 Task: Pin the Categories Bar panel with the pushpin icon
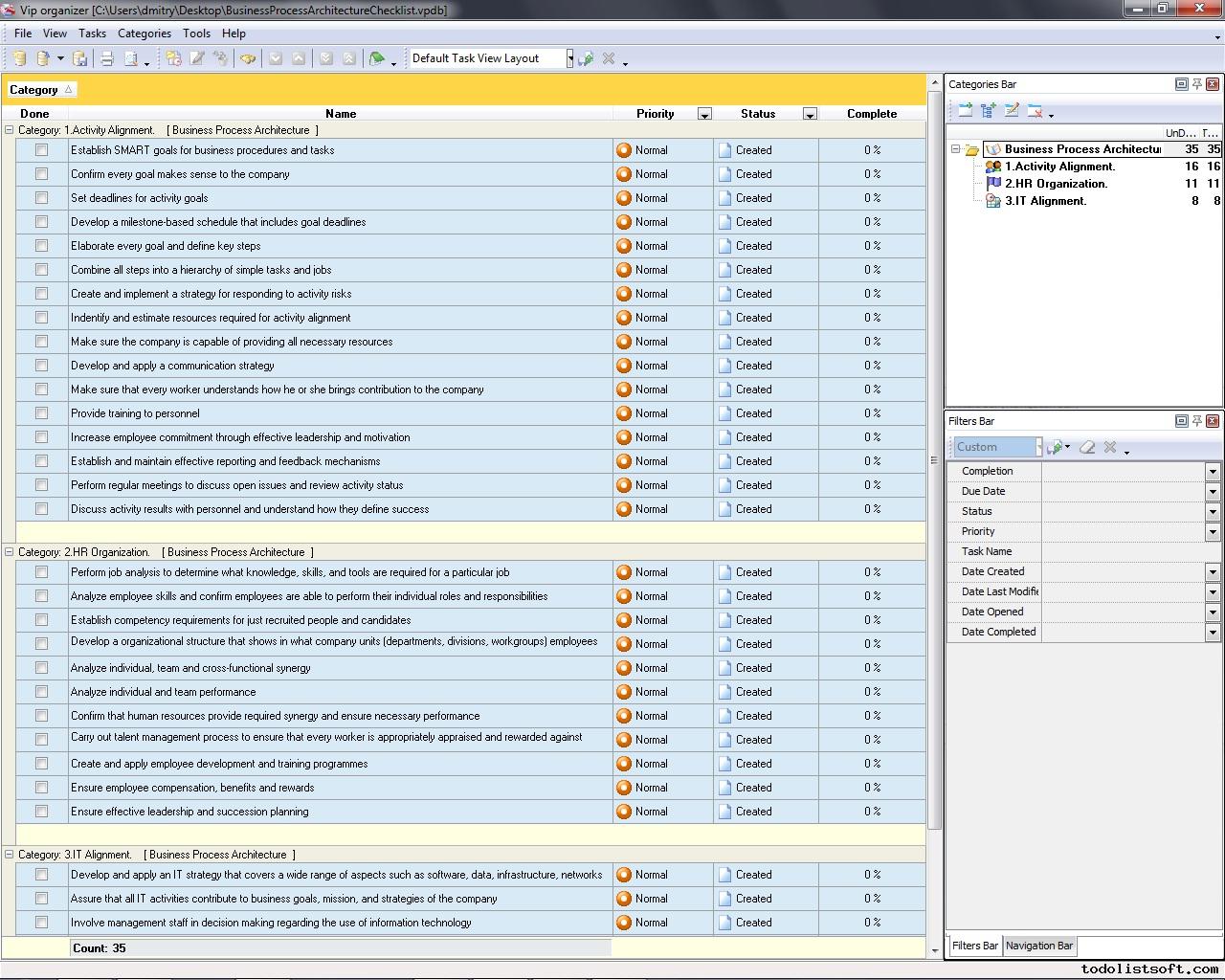tap(1196, 84)
